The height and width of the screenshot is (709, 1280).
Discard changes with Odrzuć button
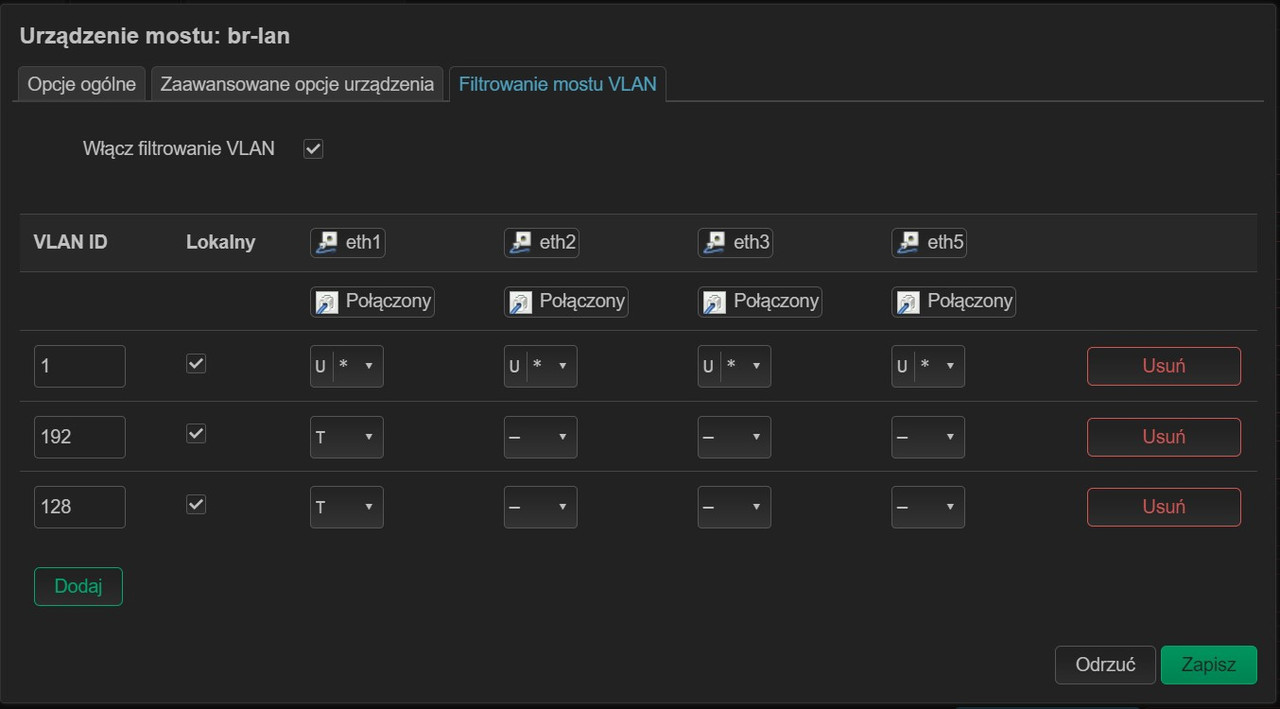pos(1105,665)
